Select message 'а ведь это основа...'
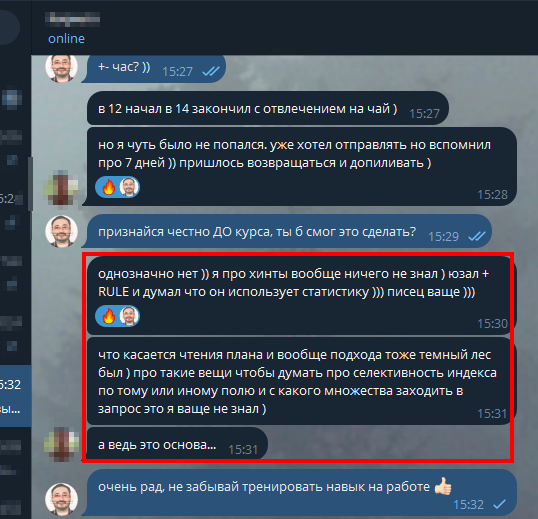Screen dimensions: 538x519 coord(177,444)
